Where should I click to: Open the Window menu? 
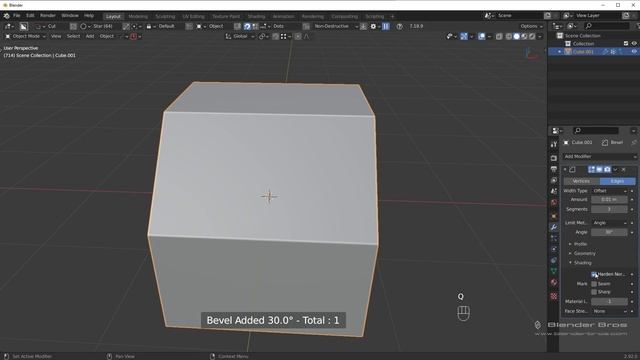[70, 16]
